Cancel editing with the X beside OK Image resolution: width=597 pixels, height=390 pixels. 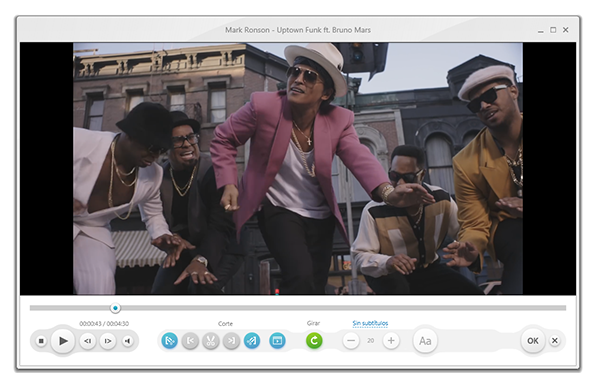pyautogui.click(x=555, y=340)
